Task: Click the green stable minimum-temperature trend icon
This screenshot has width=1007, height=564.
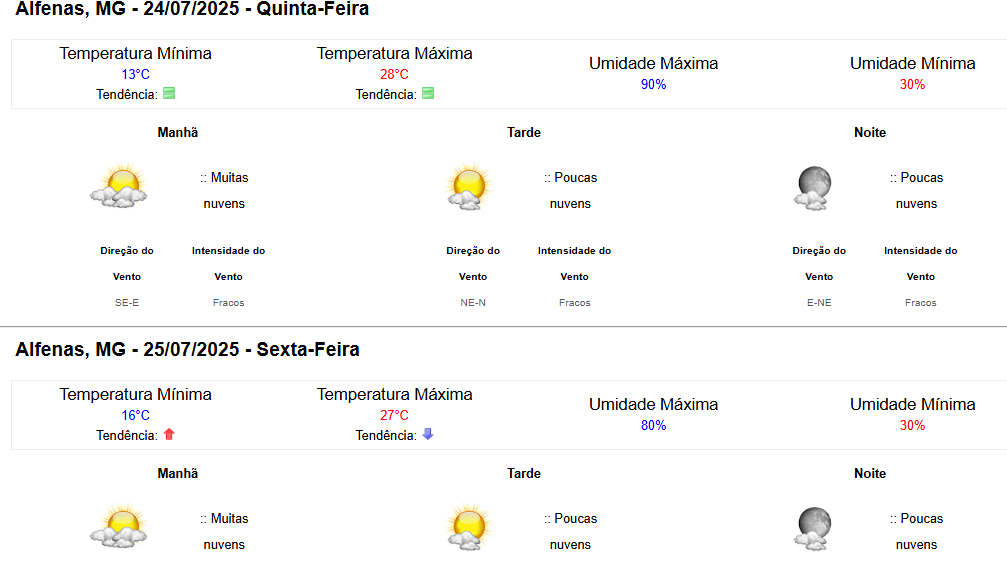Action: click(169, 93)
